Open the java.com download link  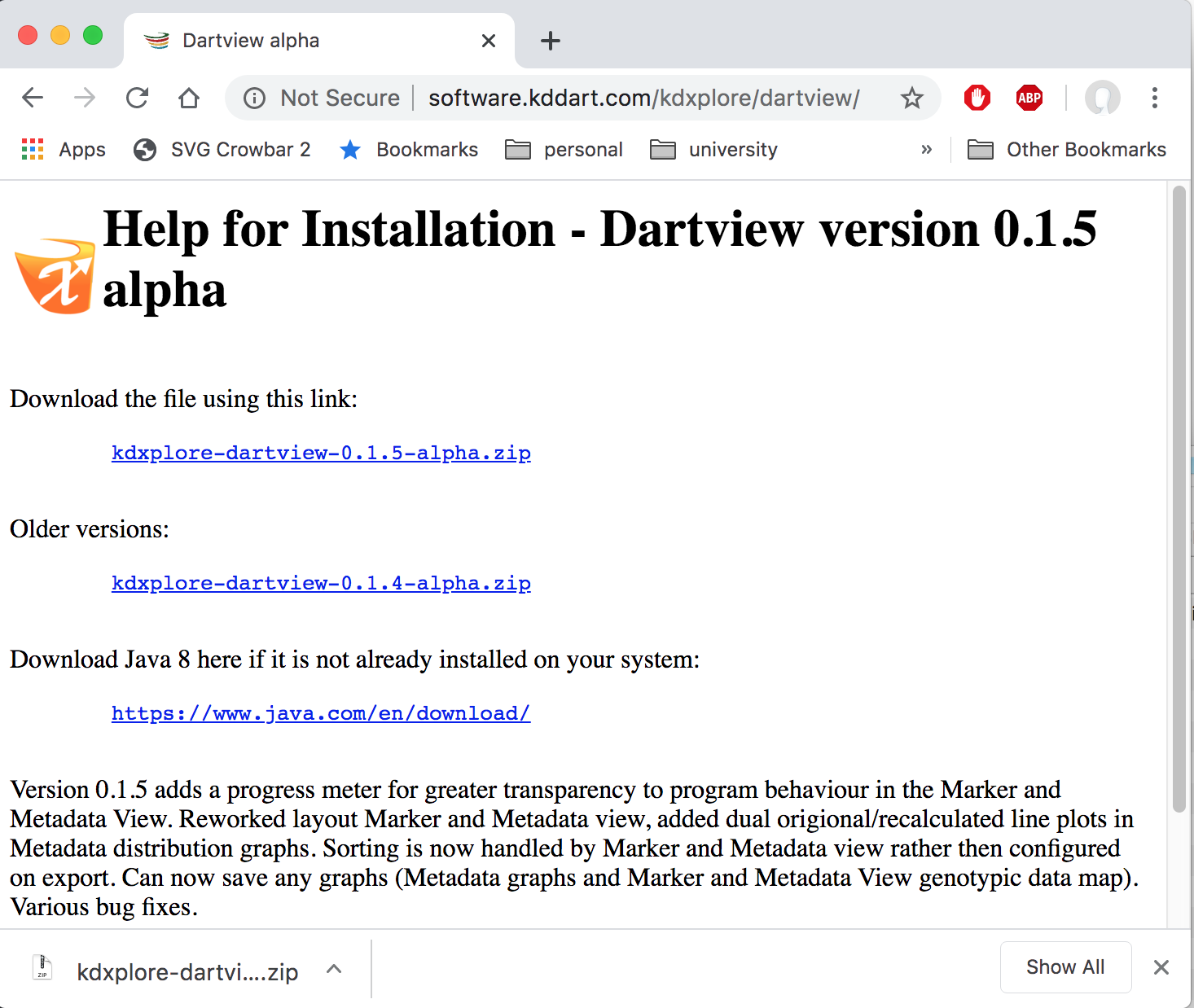[321, 713]
